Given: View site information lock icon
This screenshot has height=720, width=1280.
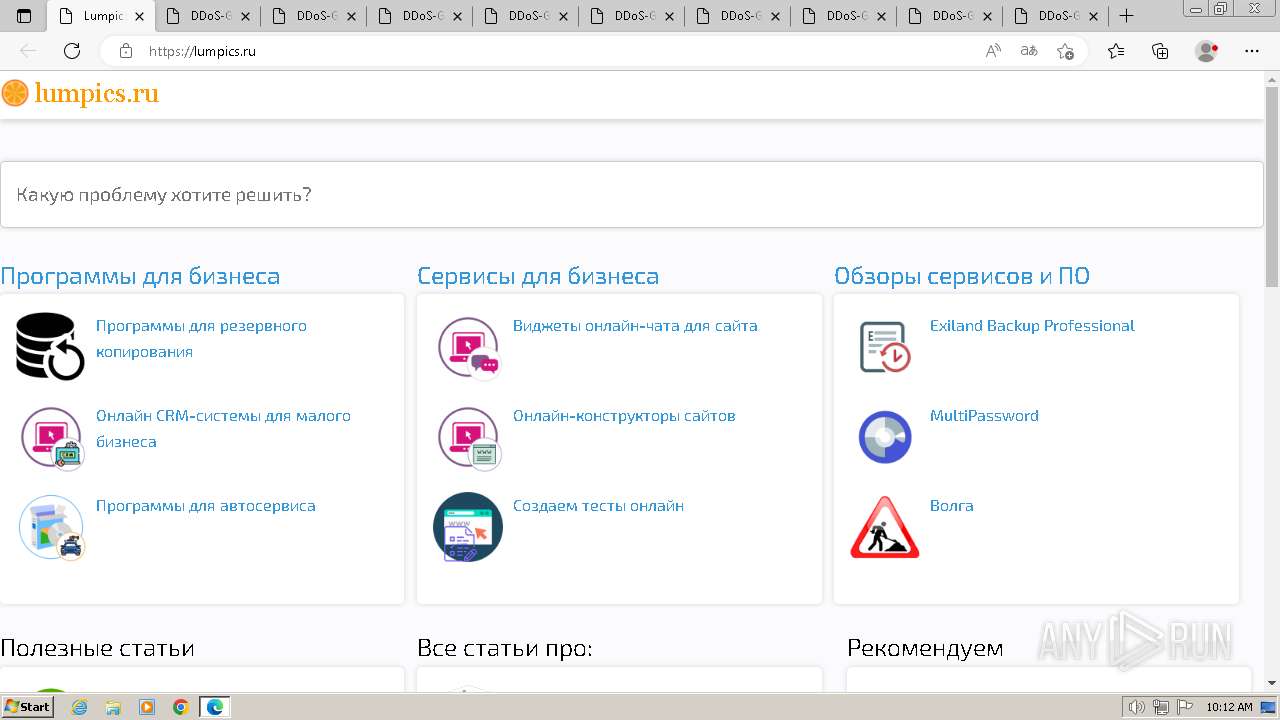Looking at the screenshot, I should pyautogui.click(x=126, y=51).
